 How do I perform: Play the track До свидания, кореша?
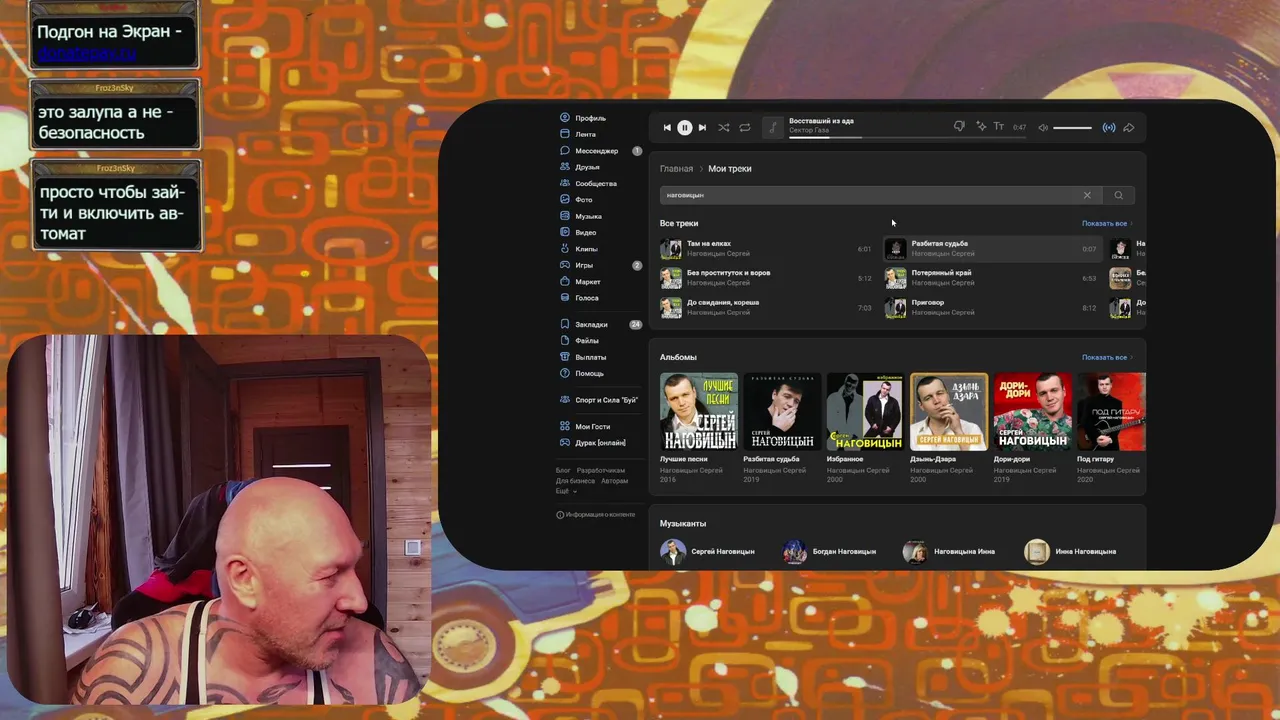[x=765, y=307]
